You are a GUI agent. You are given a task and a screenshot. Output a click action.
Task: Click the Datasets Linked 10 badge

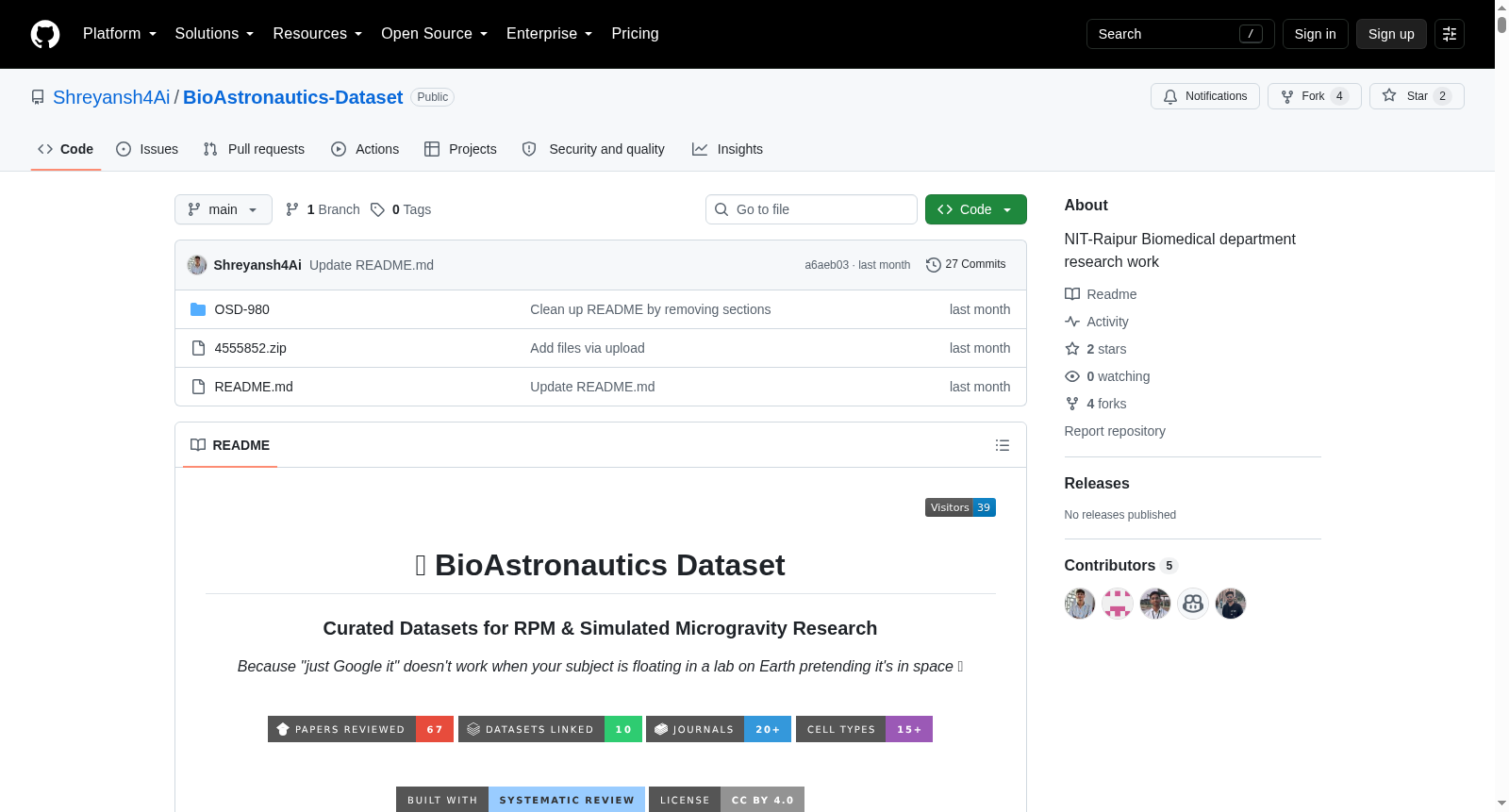pos(550,729)
